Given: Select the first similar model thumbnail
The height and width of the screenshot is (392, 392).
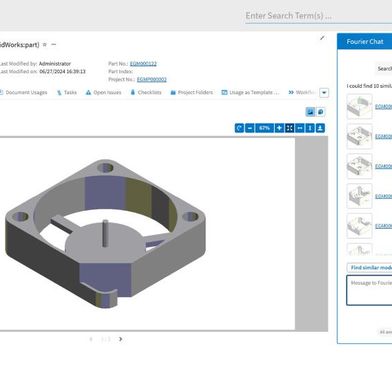Looking at the screenshot, I should click(x=359, y=106).
